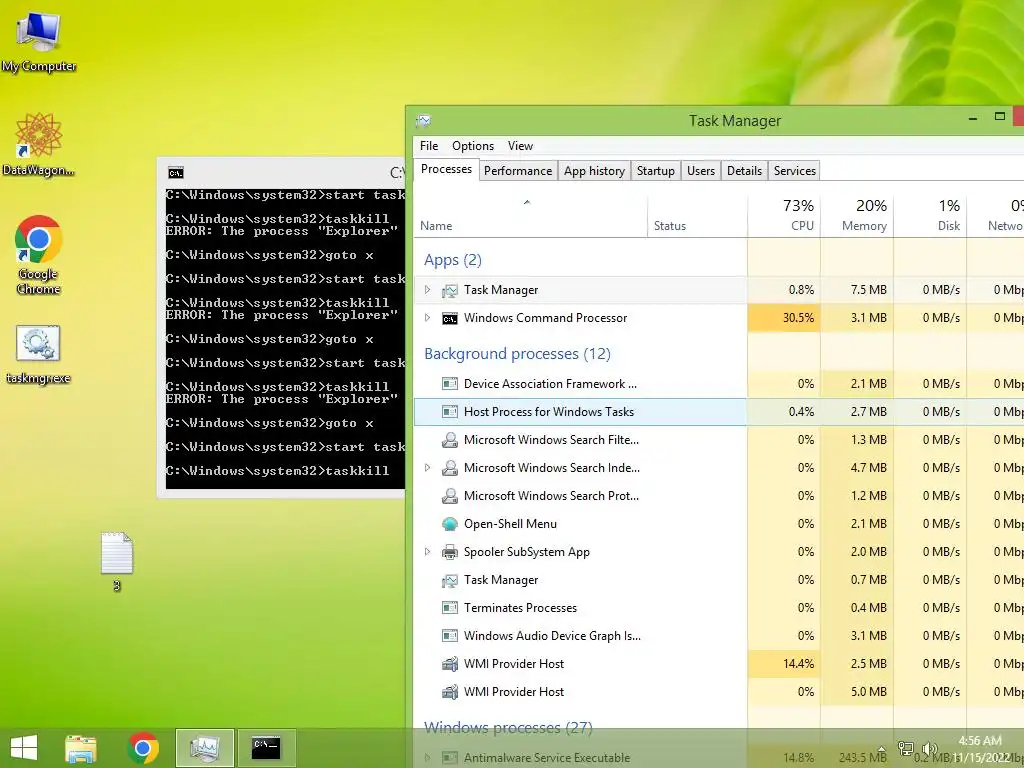This screenshot has height=768, width=1024.
Task: Select the Processes tab
Action: click(446, 169)
